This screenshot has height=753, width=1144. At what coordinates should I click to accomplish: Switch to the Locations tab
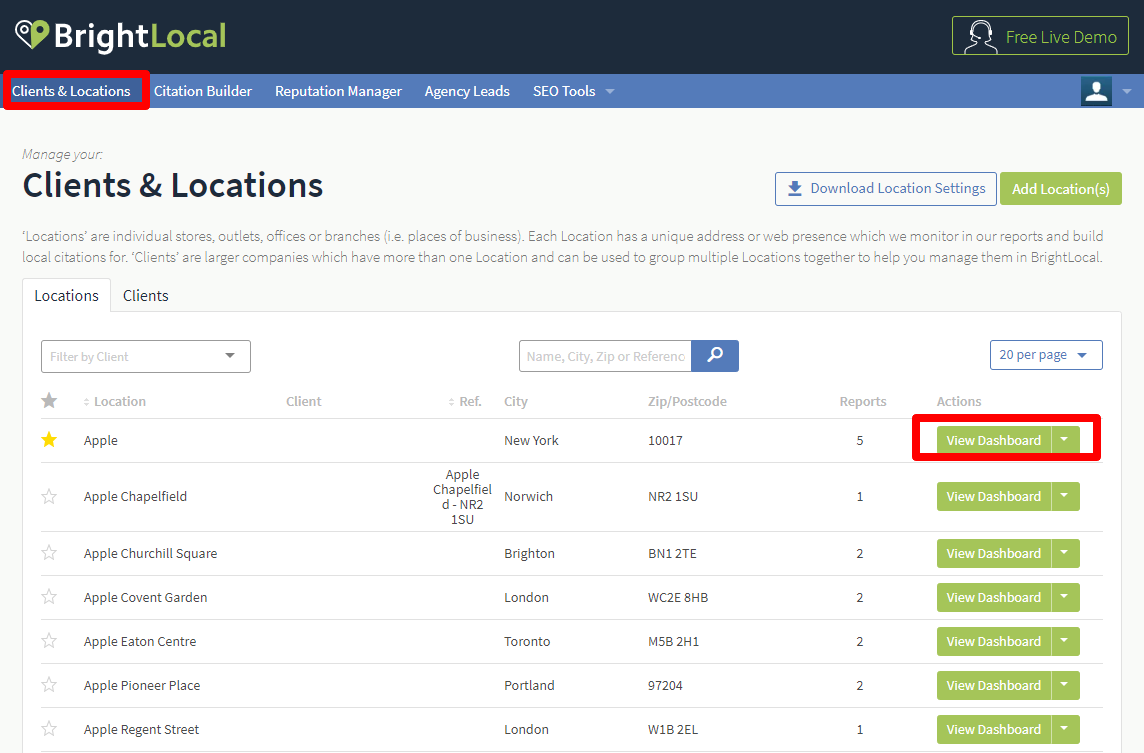point(66,296)
